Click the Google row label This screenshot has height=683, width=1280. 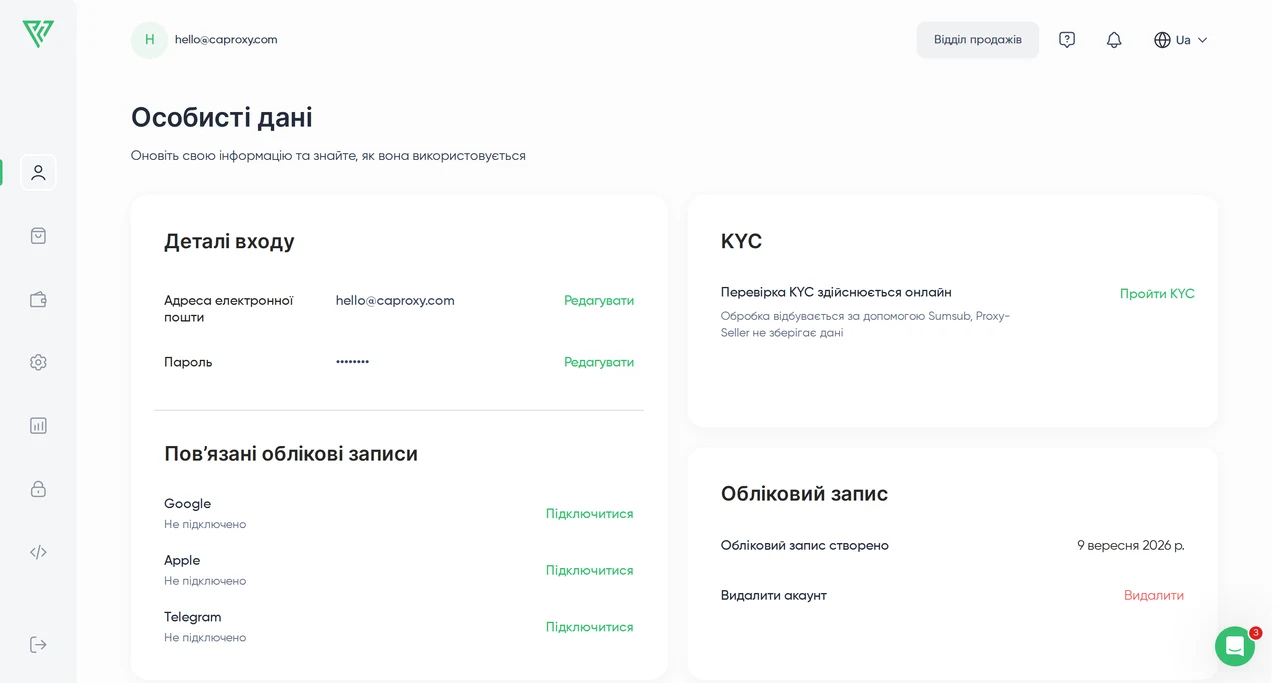[x=188, y=504]
